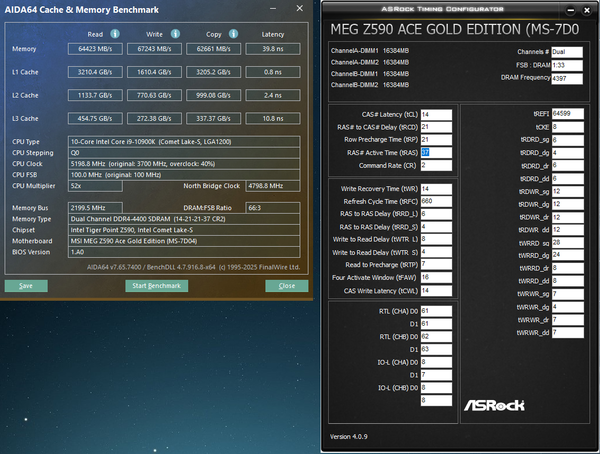The height and width of the screenshot is (454, 600).
Task: Click the ChannelA-DIMM1 16384MB entry
Action: tap(370, 51)
